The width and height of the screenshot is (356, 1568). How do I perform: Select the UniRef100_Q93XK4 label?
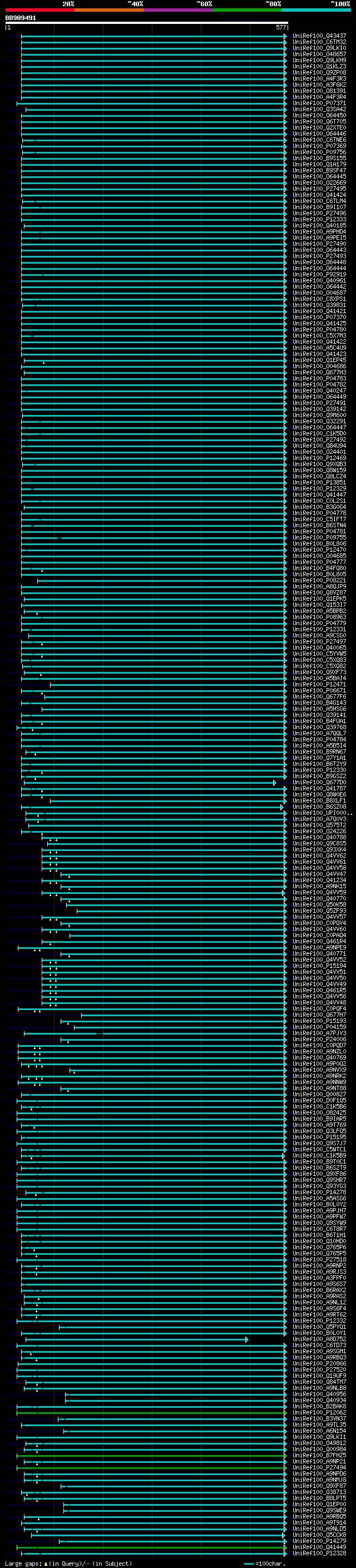(319, 850)
